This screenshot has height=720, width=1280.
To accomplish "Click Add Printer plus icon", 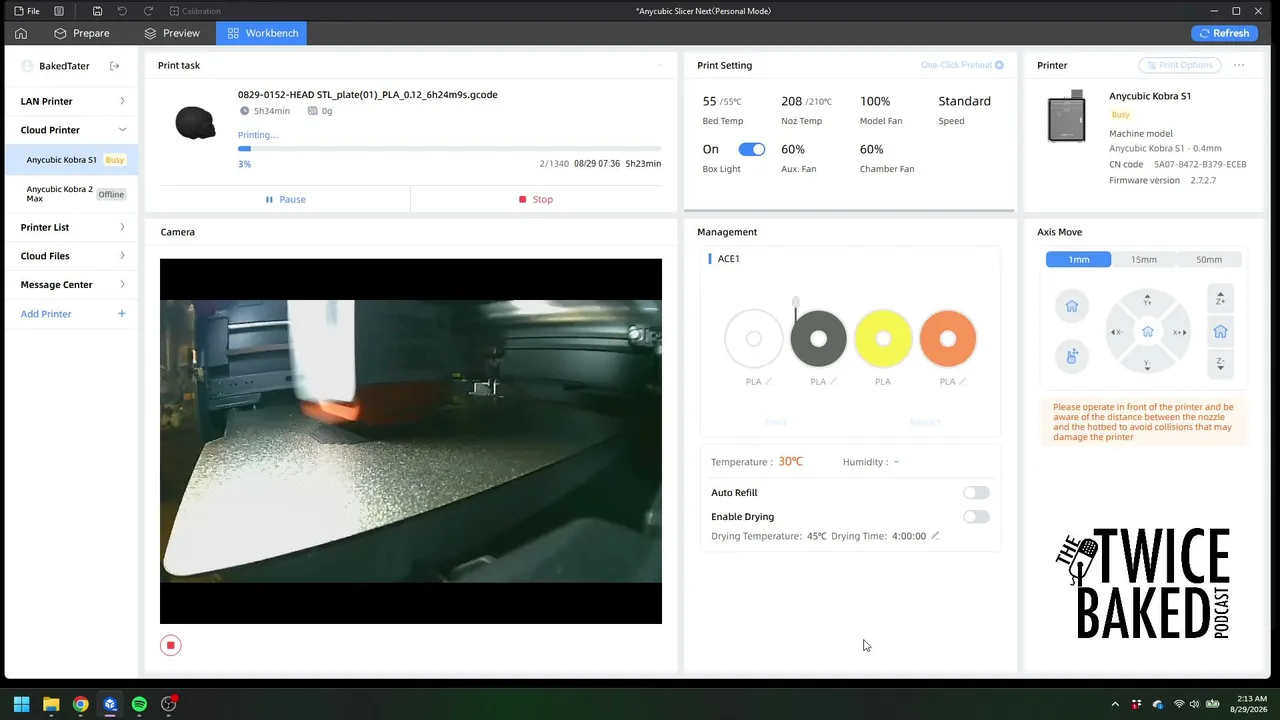I will [122, 314].
